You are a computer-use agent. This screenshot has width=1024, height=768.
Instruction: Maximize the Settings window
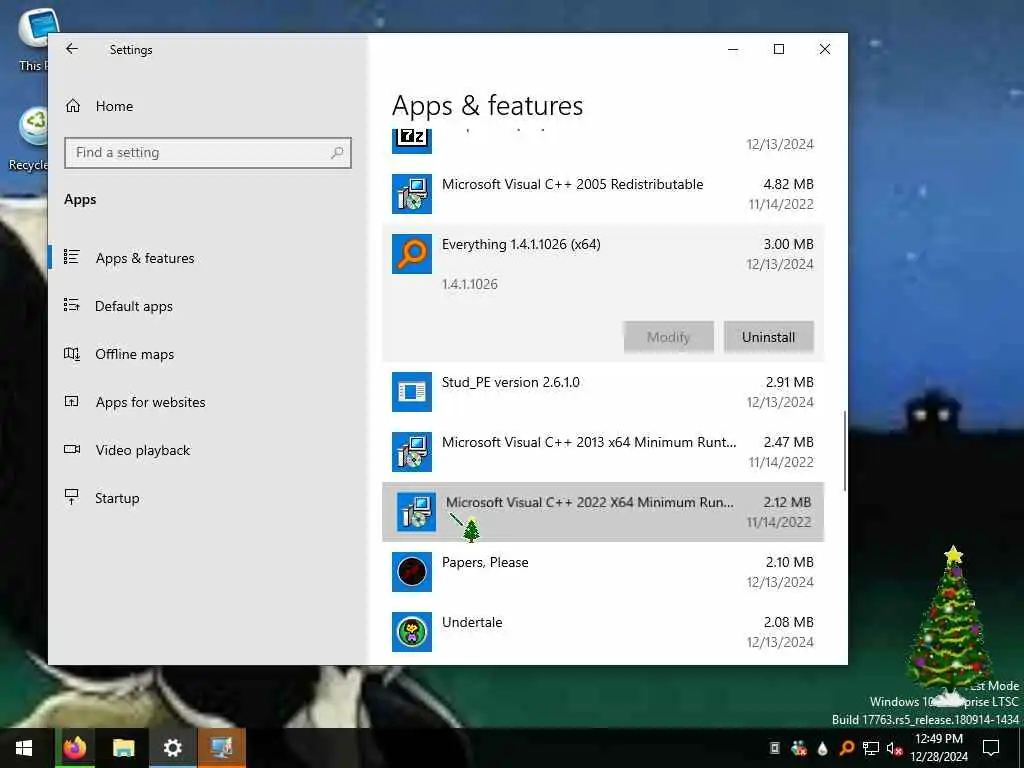click(x=778, y=49)
